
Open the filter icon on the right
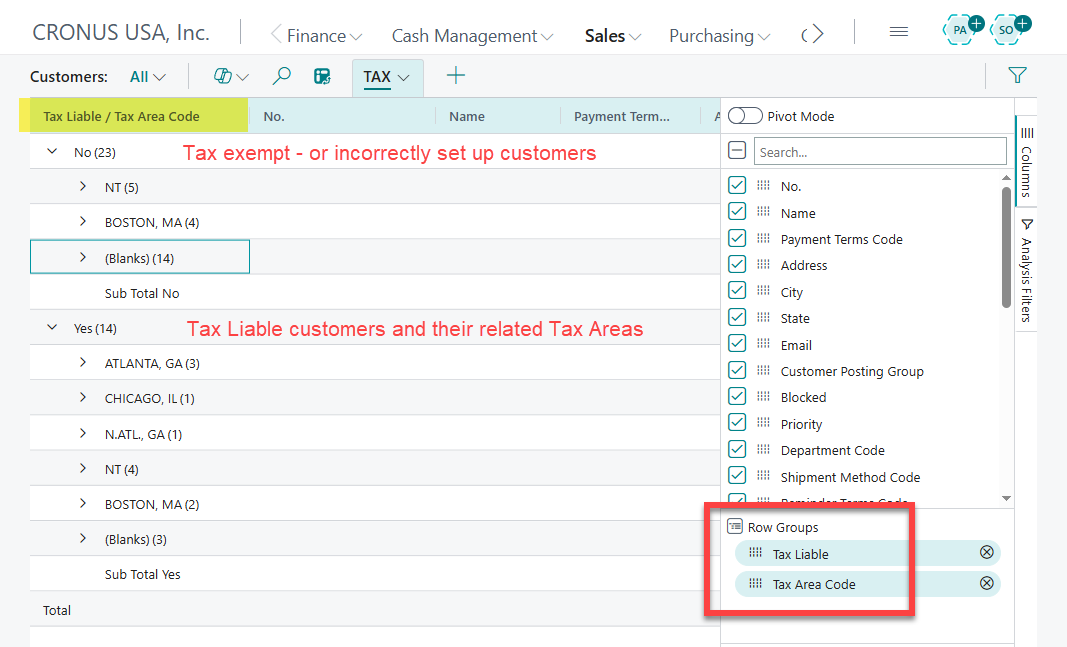(1016, 75)
